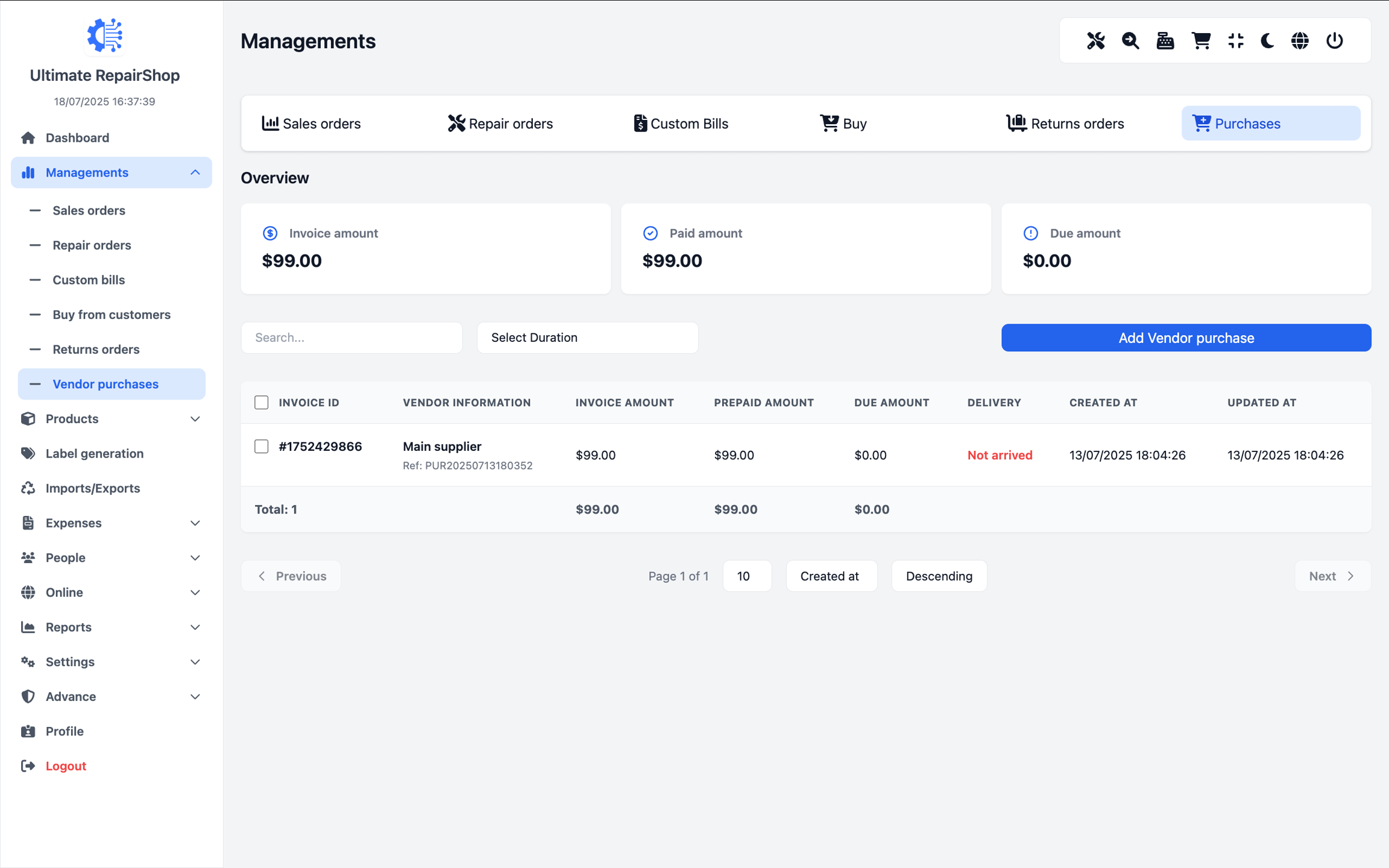Image resolution: width=1389 pixels, height=868 pixels.
Task: Switch to the Repair orders tab
Action: [500, 124]
